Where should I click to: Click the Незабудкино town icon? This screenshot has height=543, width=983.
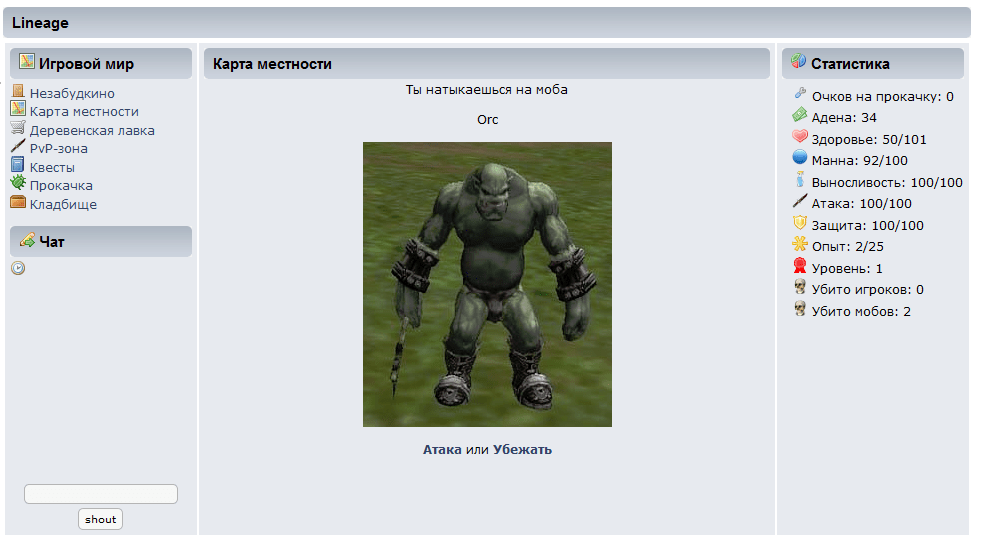click(18, 92)
